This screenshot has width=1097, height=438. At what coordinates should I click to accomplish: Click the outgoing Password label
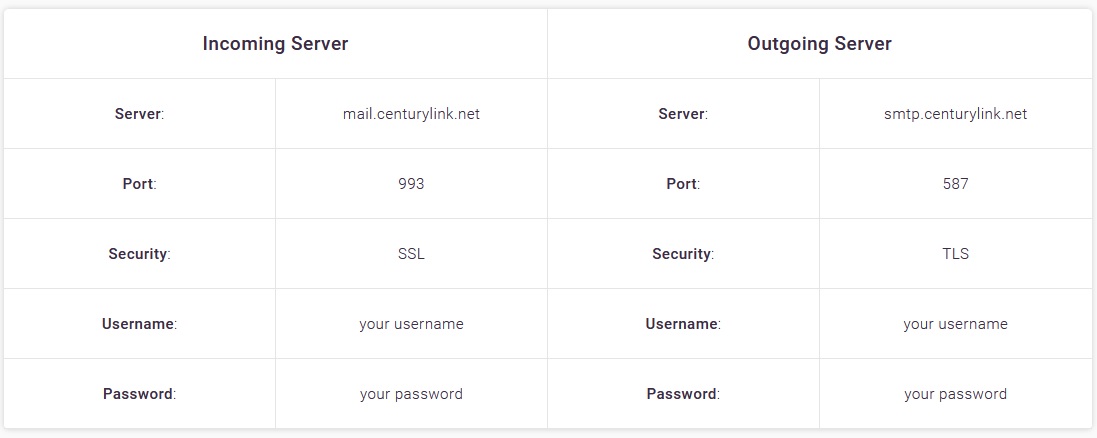click(x=683, y=393)
